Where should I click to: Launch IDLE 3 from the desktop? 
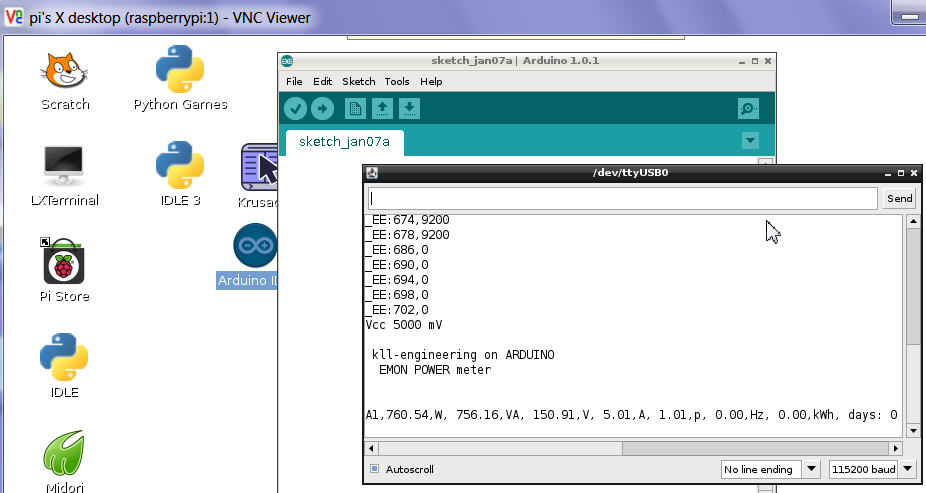[180, 174]
